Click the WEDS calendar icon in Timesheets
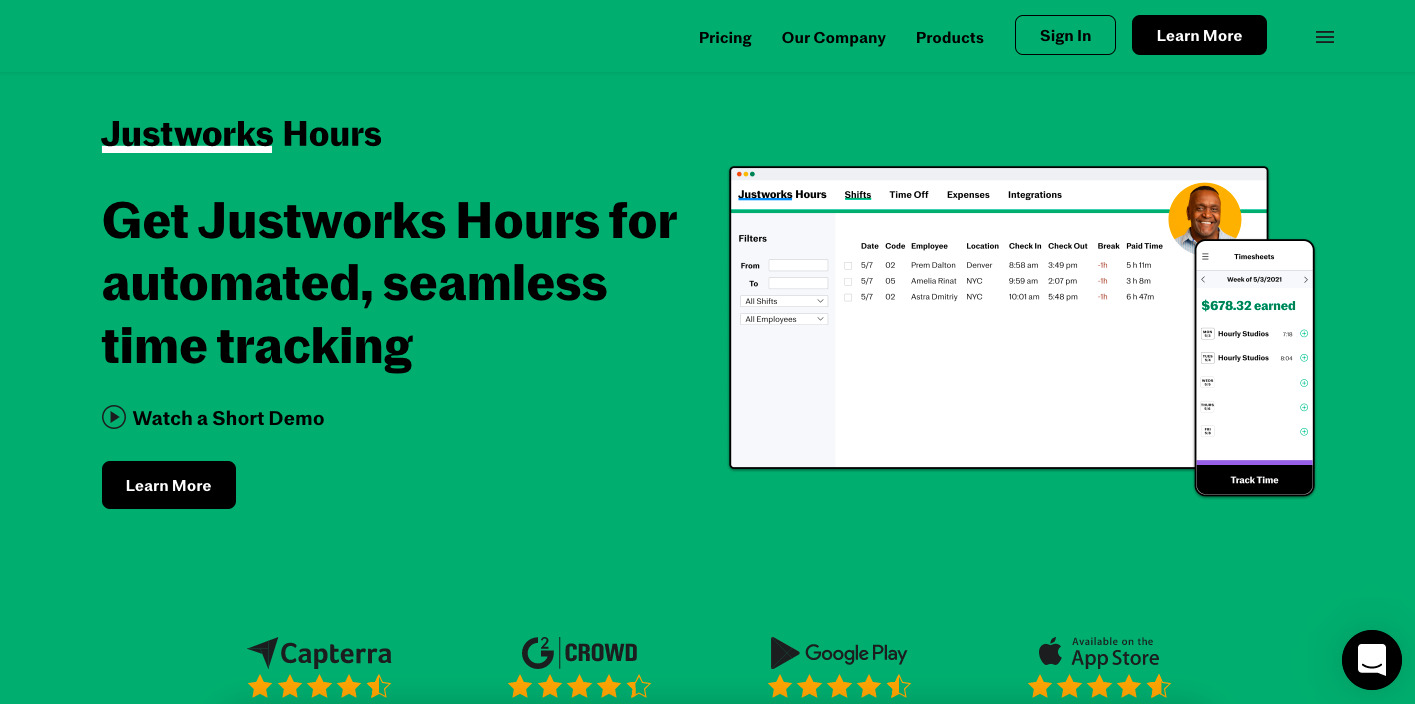This screenshot has height=704, width=1415. 1207,382
